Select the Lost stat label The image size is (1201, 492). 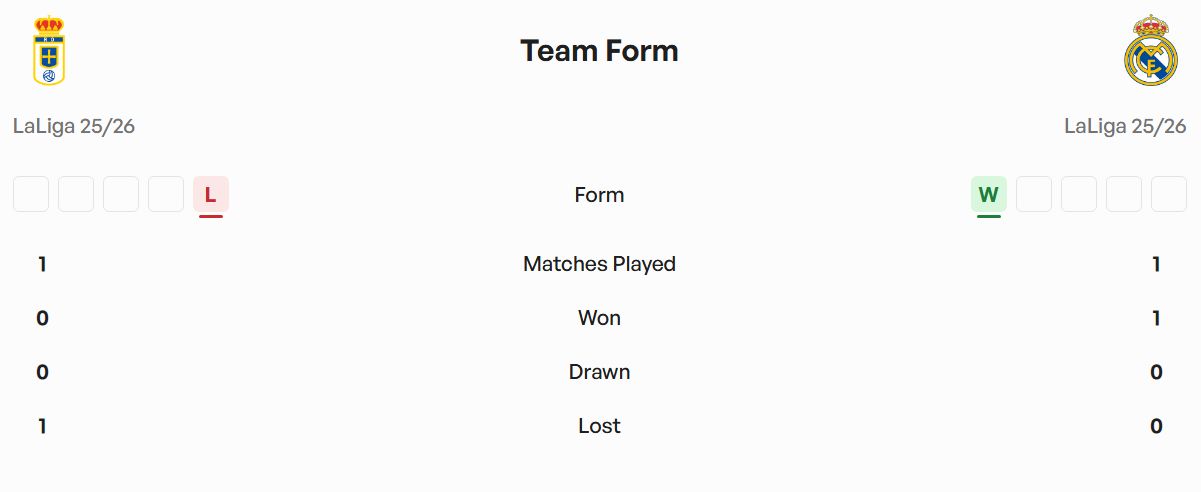click(599, 426)
